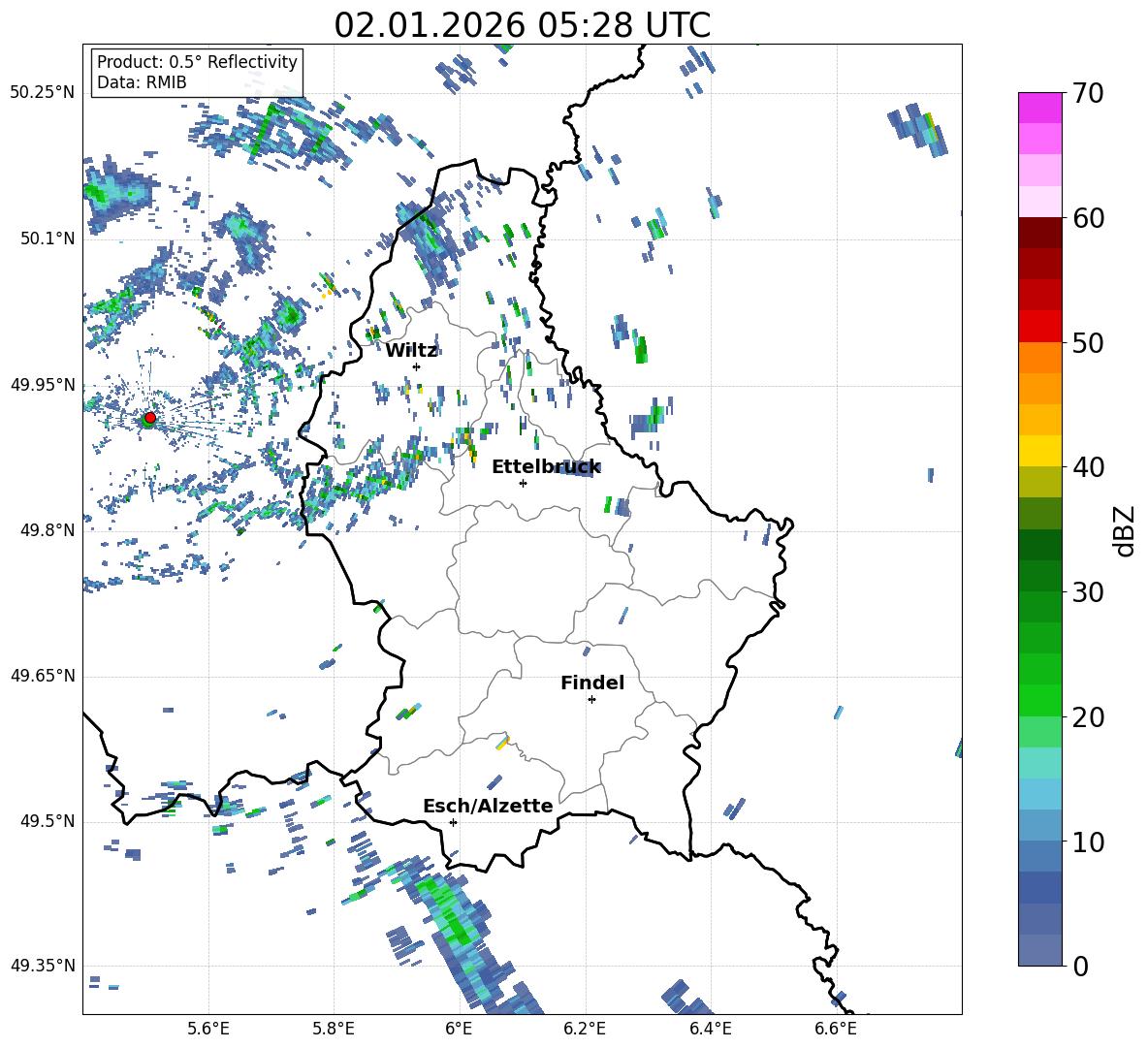Pick the dark red 58-60 dBZ colorbar band
This screenshot has height=1048, width=1148.
click(x=1040, y=234)
